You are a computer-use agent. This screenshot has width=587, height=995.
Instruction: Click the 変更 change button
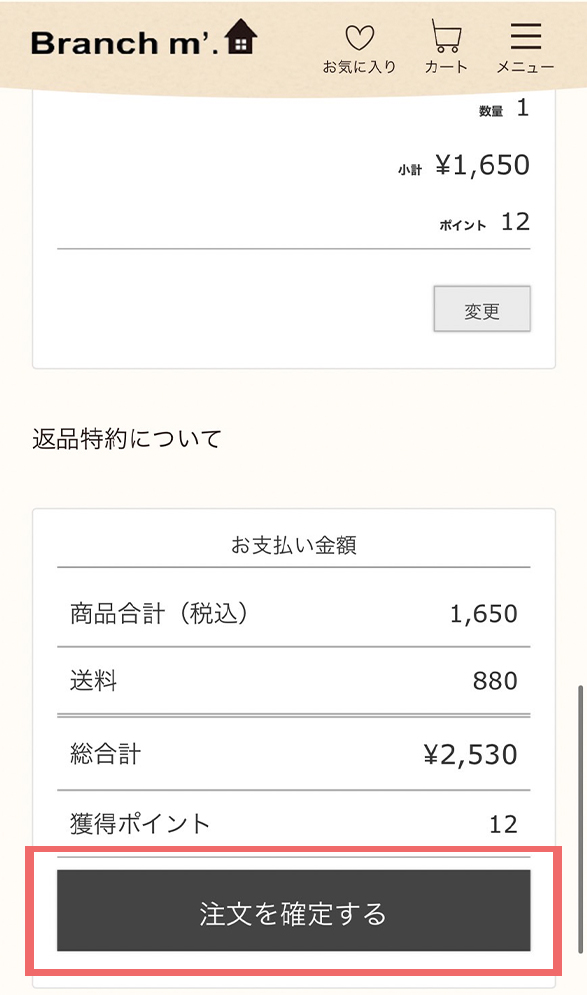click(x=482, y=309)
